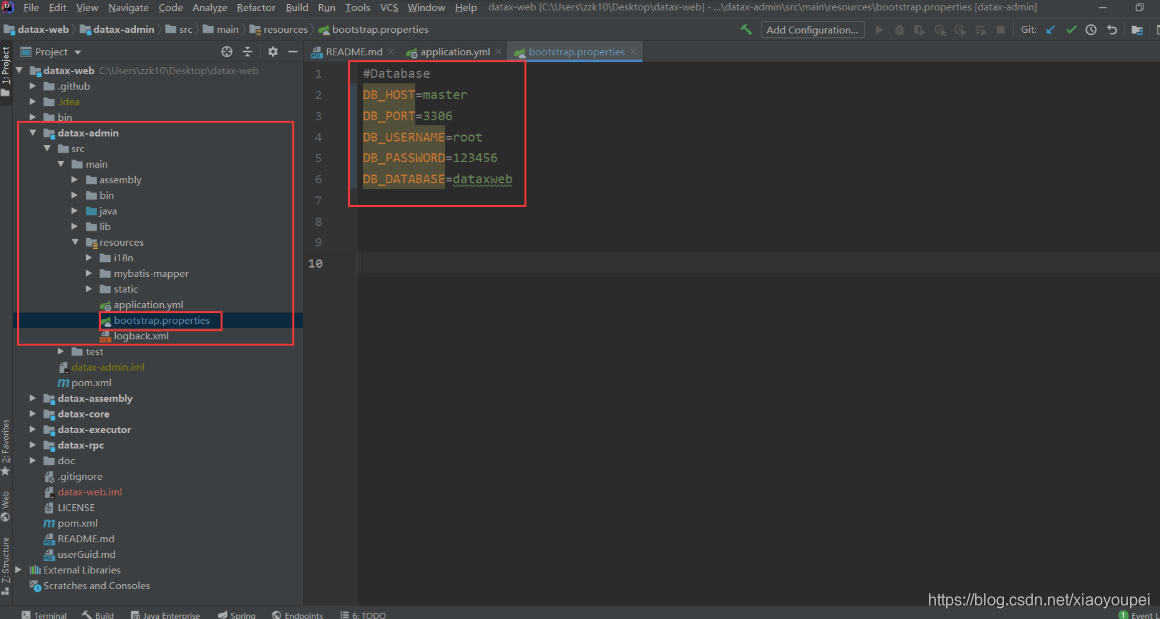The height and width of the screenshot is (619, 1160).
Task: Open the Navigate menu
Action: tap(128, 7)
